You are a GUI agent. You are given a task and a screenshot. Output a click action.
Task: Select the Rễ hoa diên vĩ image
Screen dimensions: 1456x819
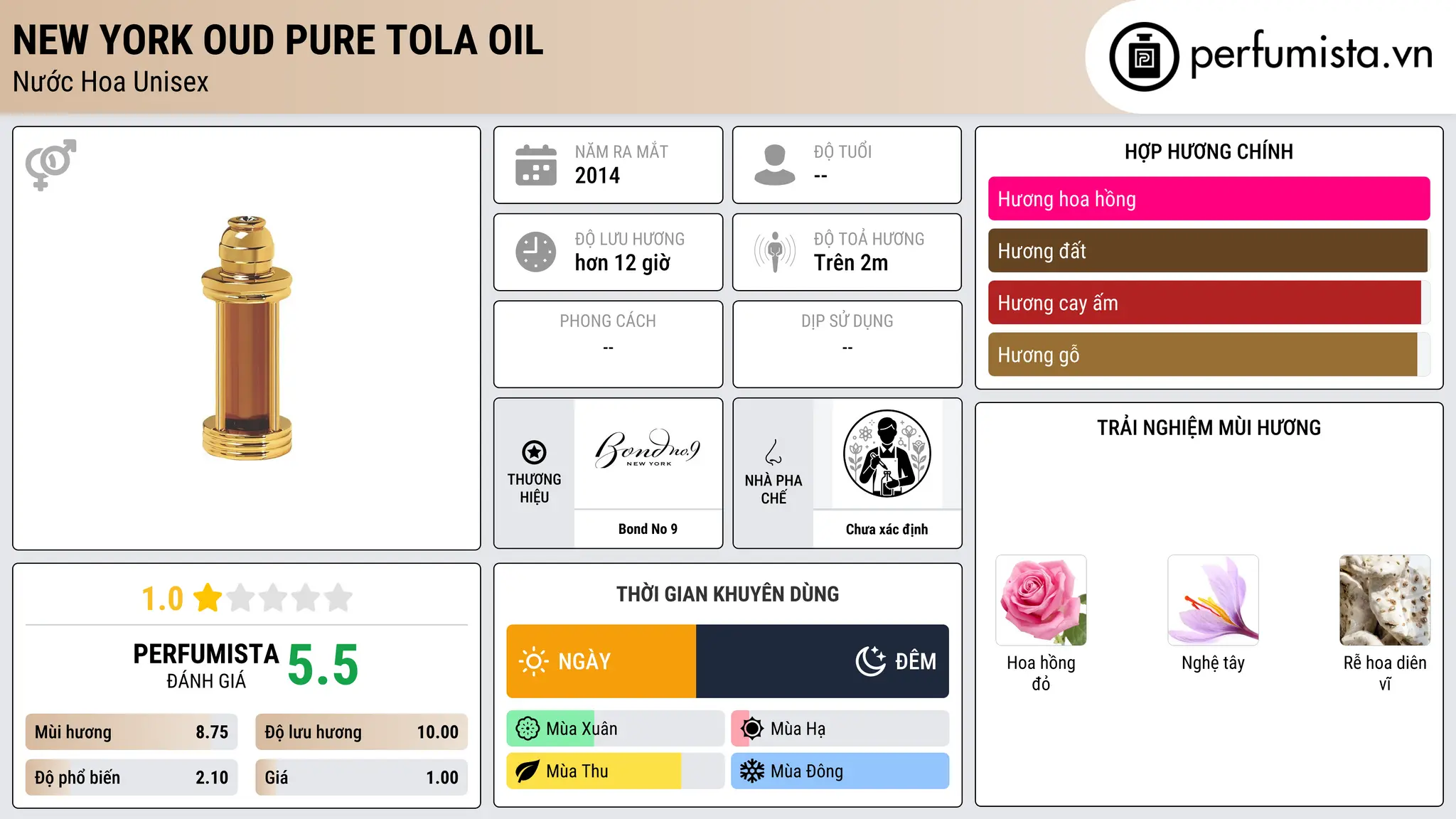click(x=1385, y=600)
